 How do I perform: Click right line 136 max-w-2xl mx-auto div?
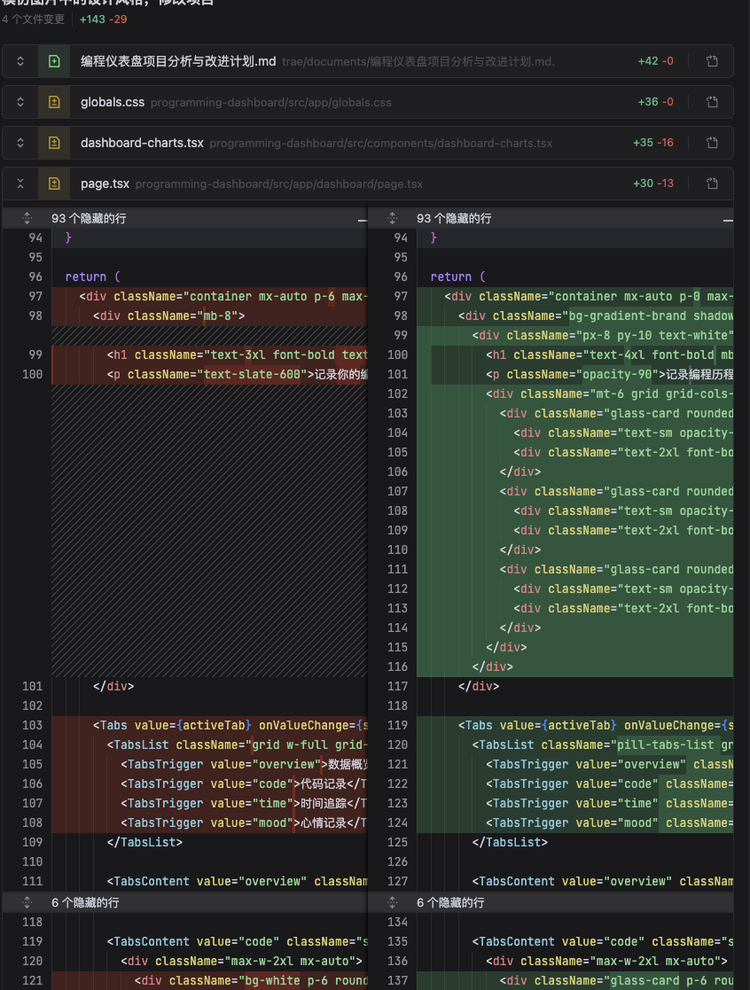[575, 961]
